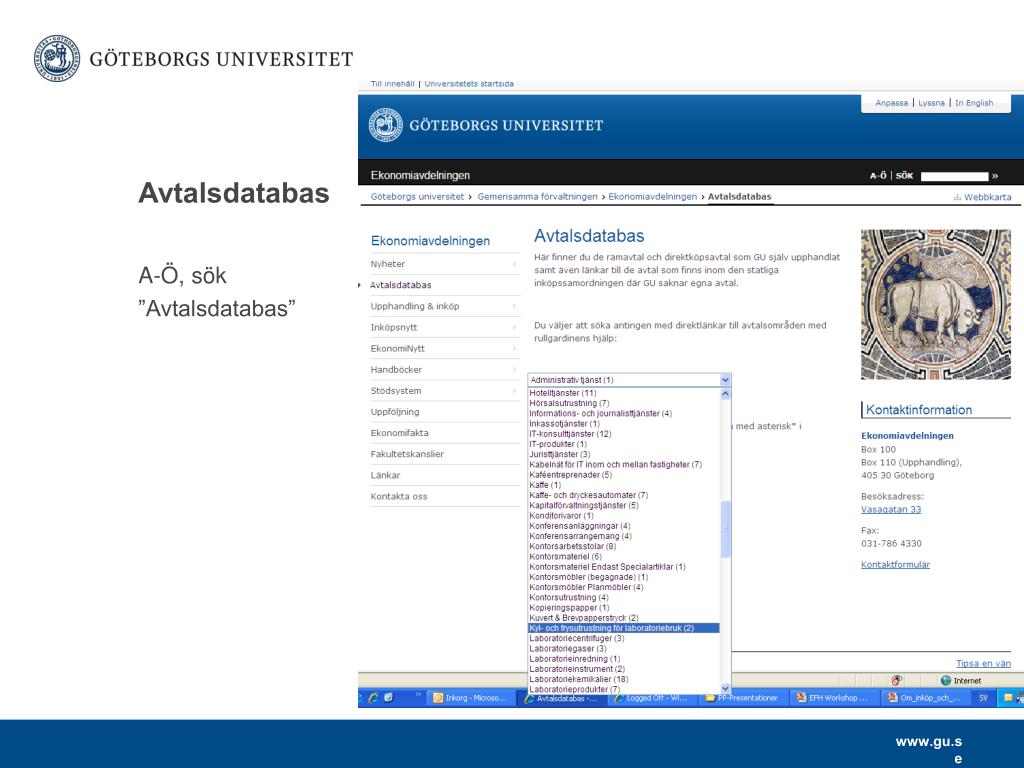
Task: Expand the arrow beside Upphandling & inköp
Action: coord(515,306)
